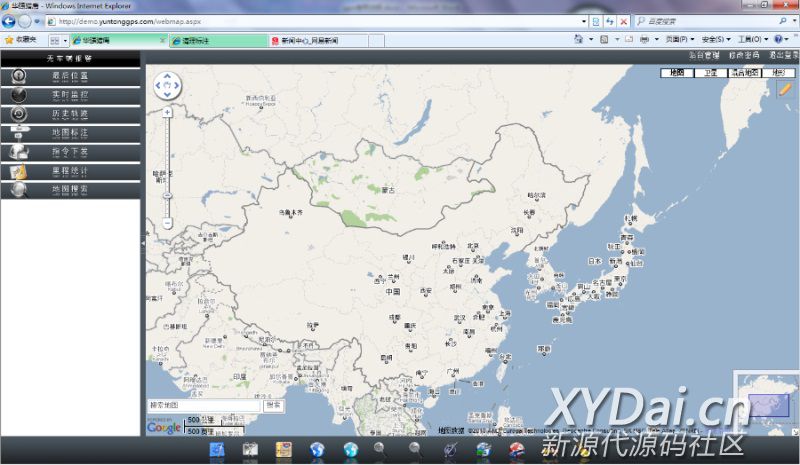This screenshot has height=465, width=800.
Task: Expand the 工具(O) browser menu
Action: click(x=753, y=39)
